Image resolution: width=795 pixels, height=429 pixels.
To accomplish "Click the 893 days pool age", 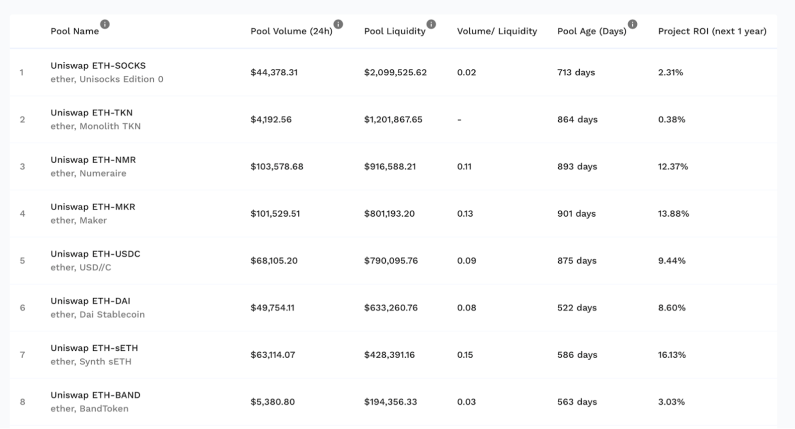I will tap(577, 167).
